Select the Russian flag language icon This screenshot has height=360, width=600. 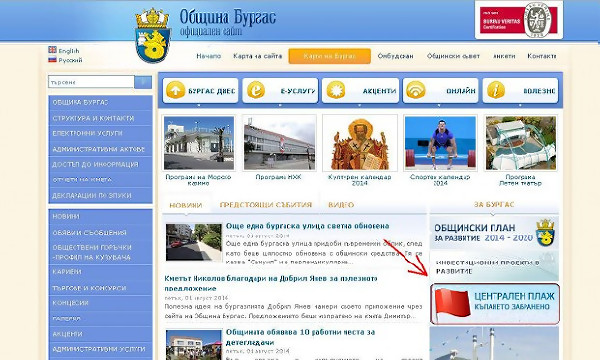[52, 59]
